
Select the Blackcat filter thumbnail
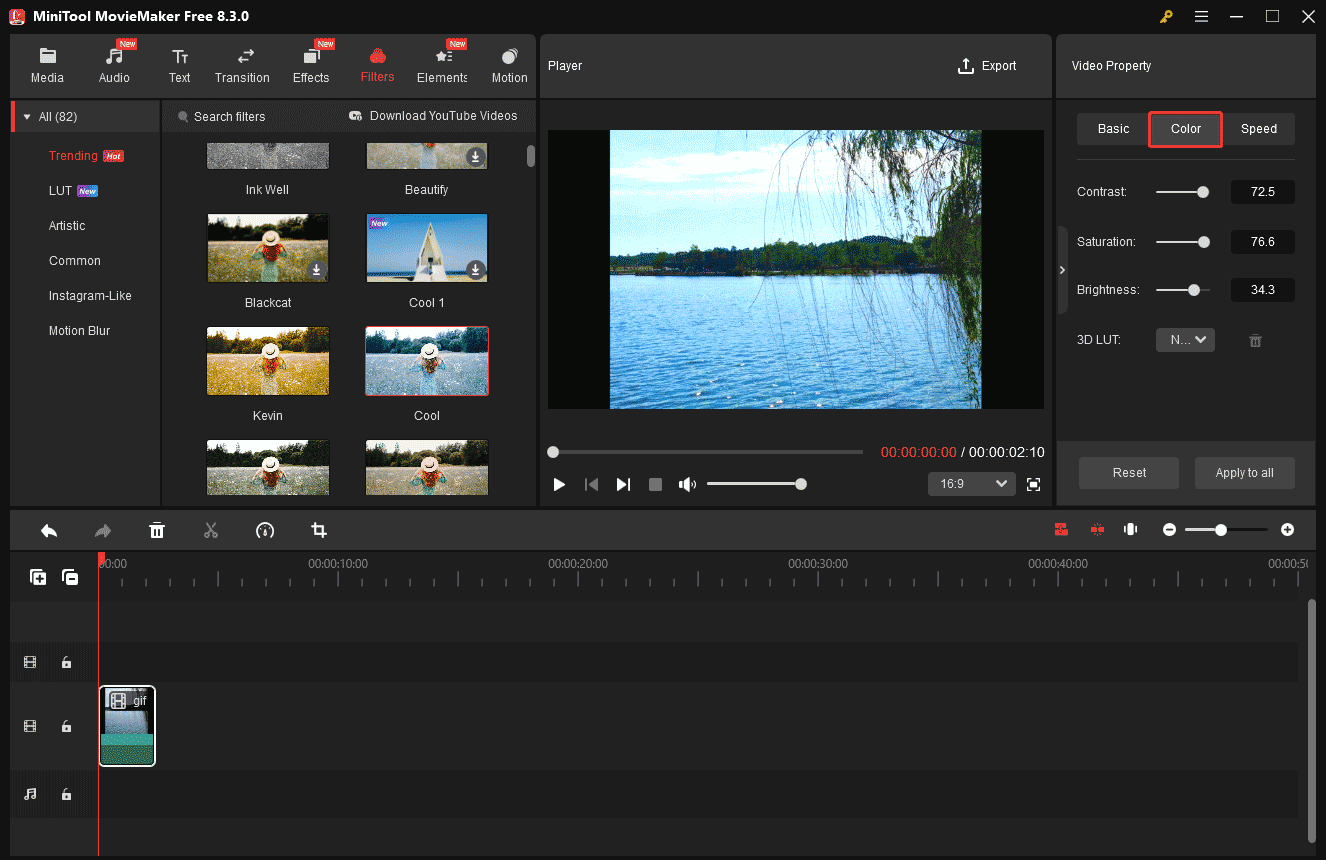click(x=268, y=248)
